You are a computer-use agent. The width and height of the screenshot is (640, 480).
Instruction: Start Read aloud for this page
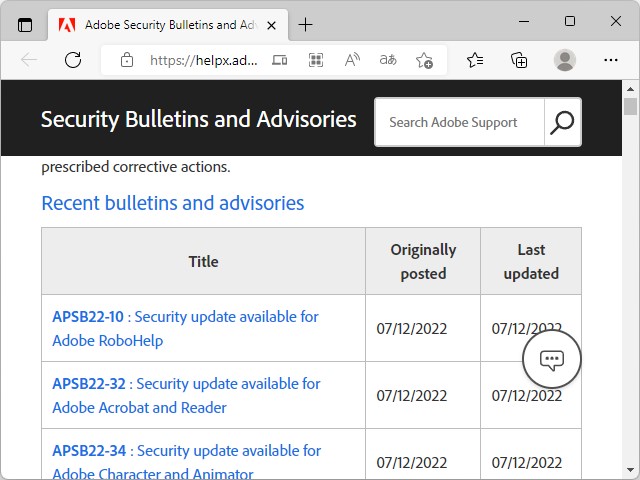point(352,60)
